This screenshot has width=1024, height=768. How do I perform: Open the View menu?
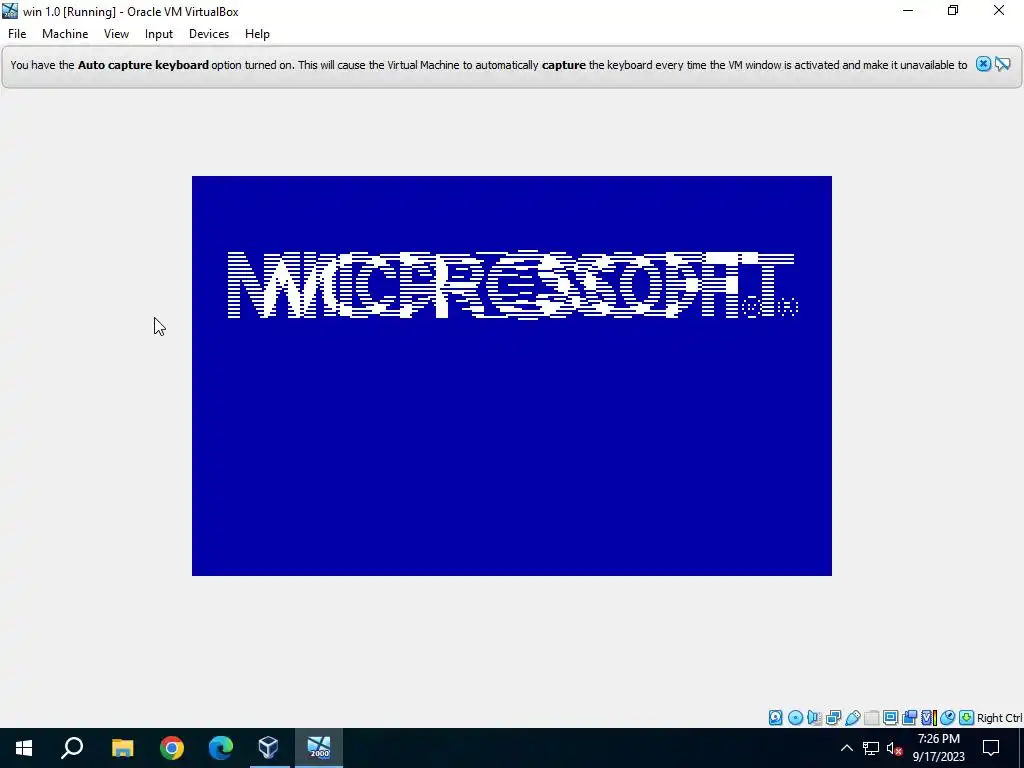[116, 34]
